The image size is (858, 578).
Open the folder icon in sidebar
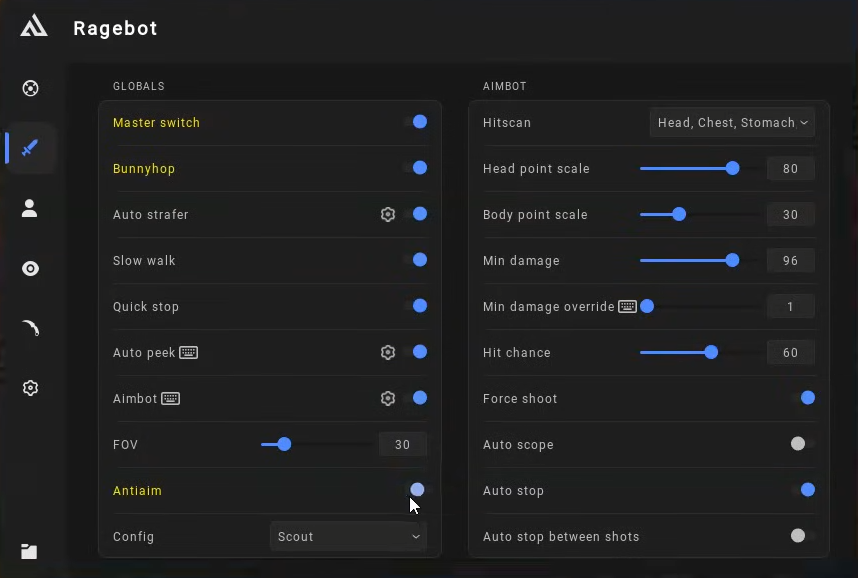tap(30, 551)
